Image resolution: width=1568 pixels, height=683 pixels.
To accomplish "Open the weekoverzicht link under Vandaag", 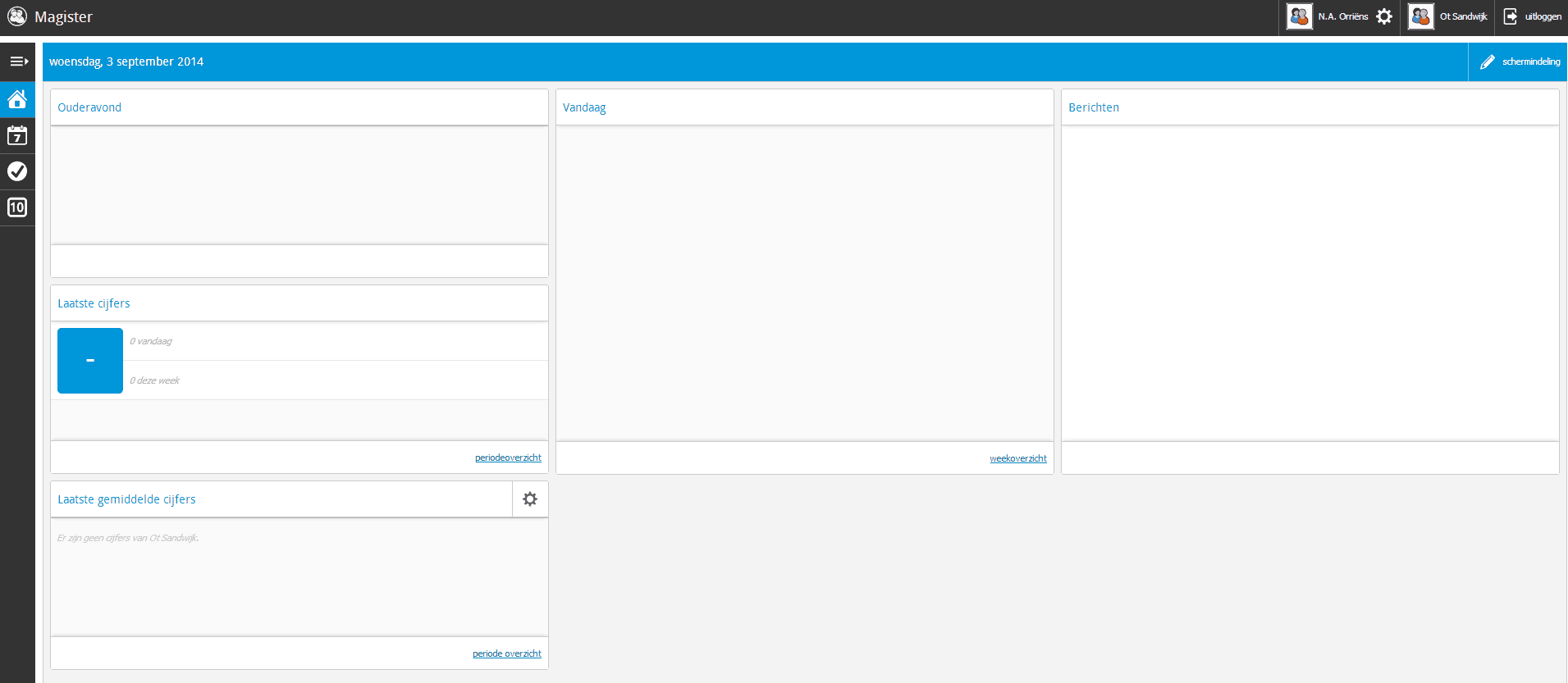I will pos(1017,458).
